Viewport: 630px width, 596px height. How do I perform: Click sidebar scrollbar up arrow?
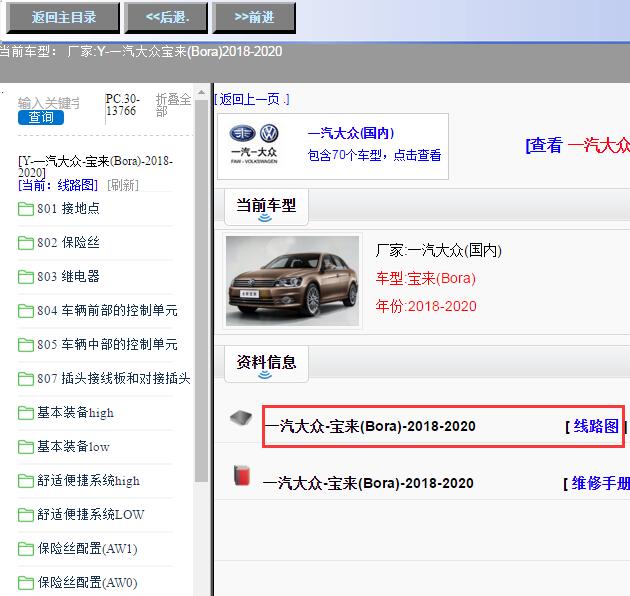coord(201,92)
